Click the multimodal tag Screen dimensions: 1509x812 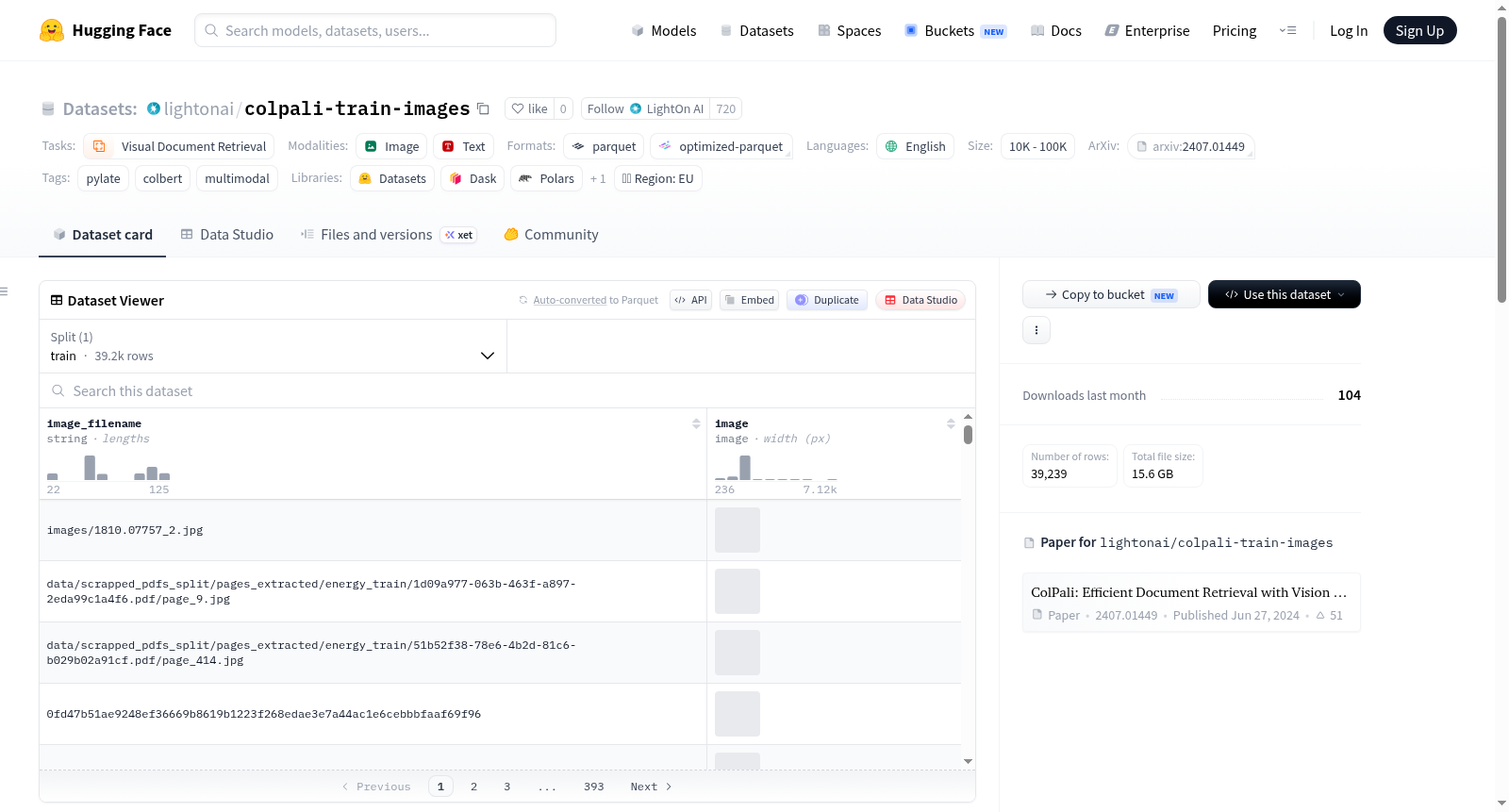[237, 178]
